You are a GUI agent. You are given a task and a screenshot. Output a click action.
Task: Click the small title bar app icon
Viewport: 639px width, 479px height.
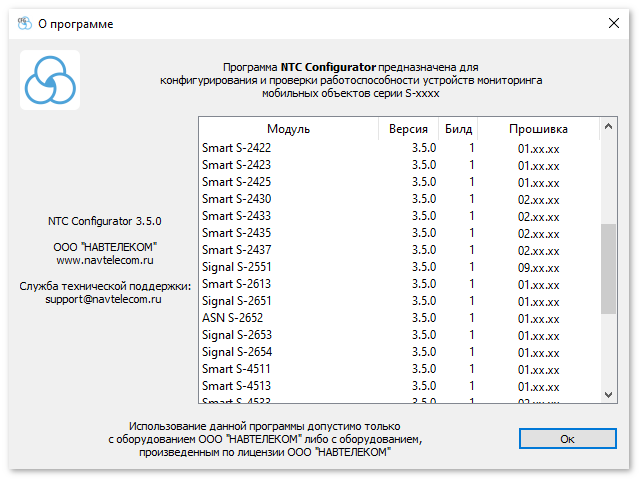[x=24, y=23]
